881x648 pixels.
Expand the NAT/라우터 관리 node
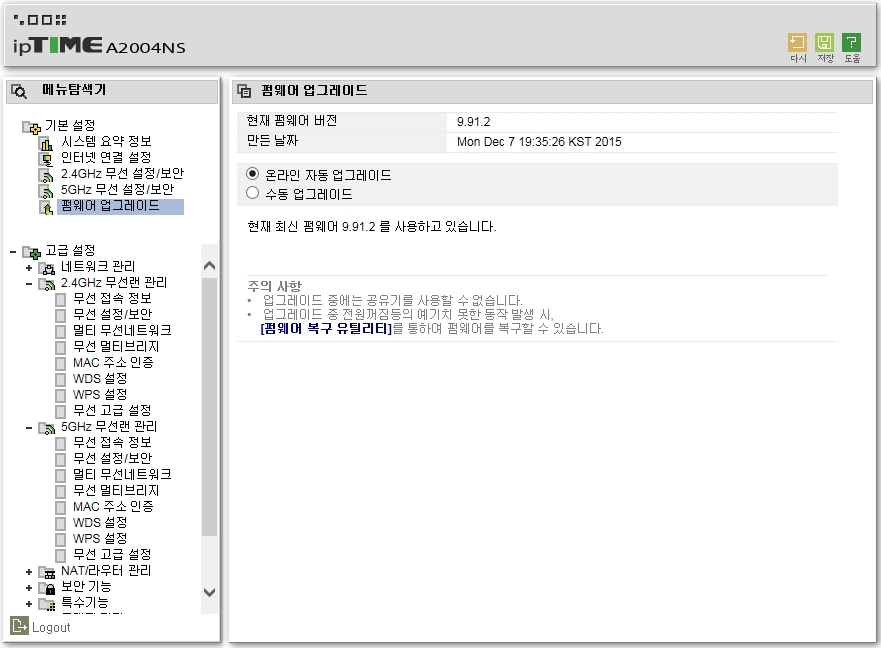[x=29, y=572]
